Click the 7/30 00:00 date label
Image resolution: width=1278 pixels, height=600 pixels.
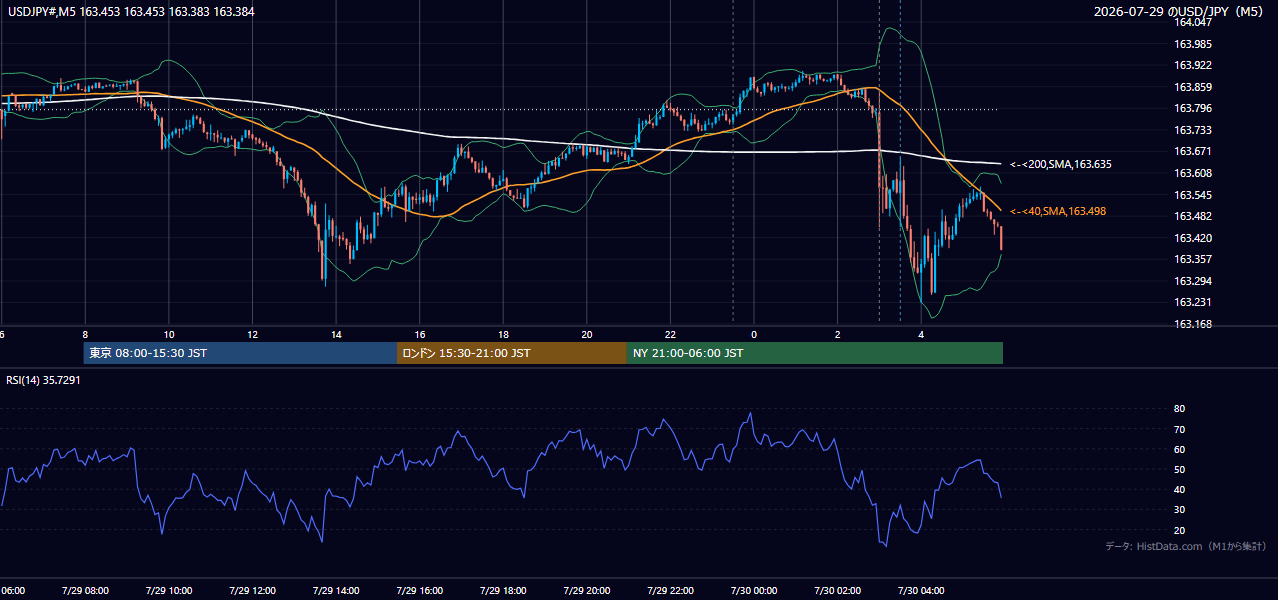tap(754, 591)
